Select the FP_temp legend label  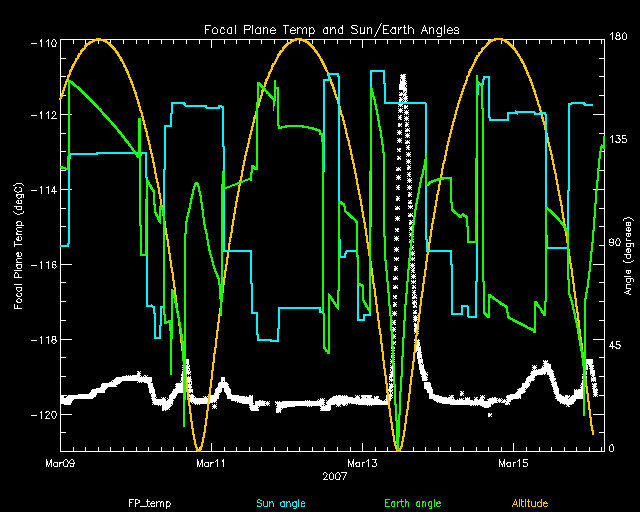coord(147,502)
